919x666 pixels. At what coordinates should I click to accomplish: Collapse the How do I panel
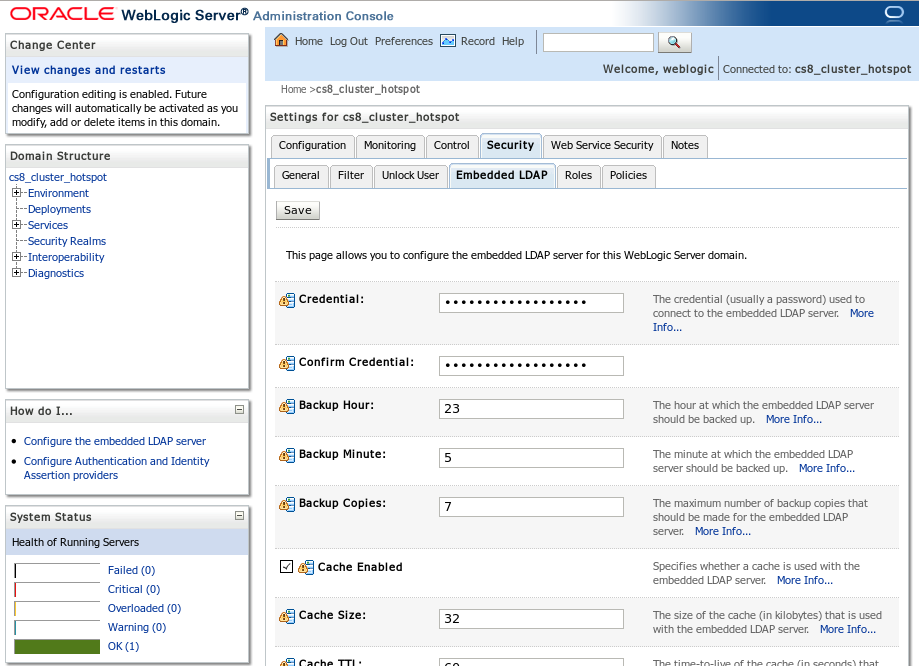click(239, 410)
